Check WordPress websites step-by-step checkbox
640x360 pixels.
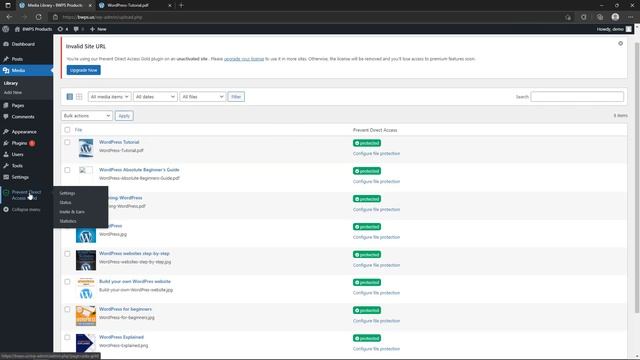click(x=67, y=254)
